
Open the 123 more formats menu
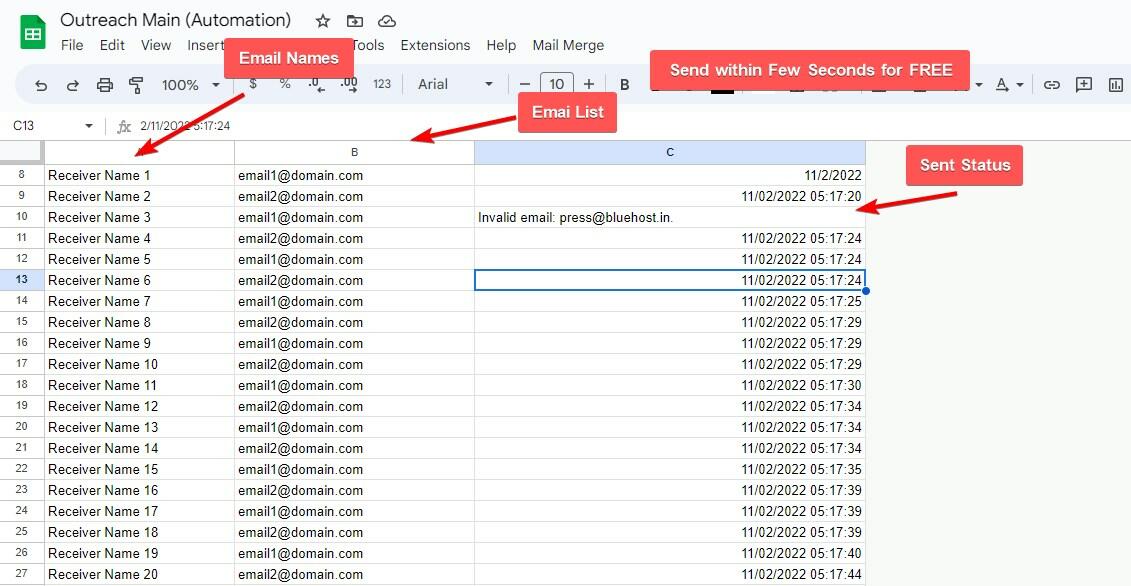coord(382,84)
